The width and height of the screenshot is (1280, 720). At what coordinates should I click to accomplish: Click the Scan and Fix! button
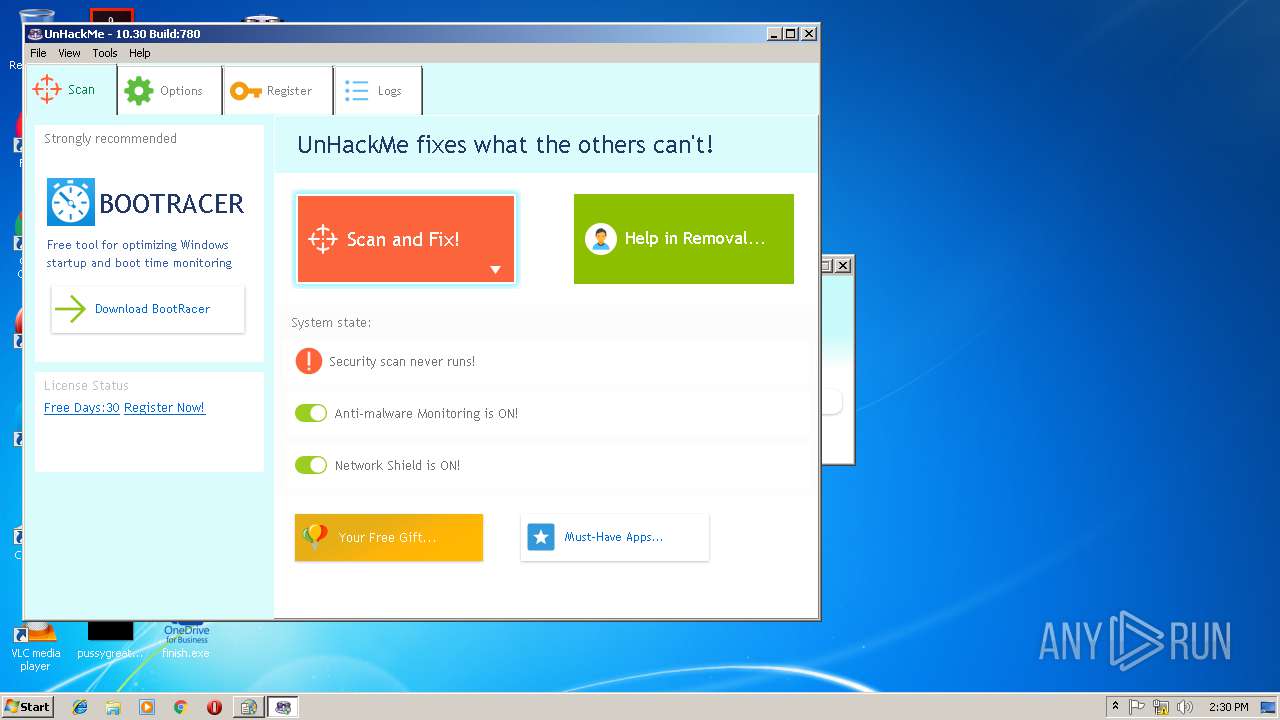click(406, 239)
